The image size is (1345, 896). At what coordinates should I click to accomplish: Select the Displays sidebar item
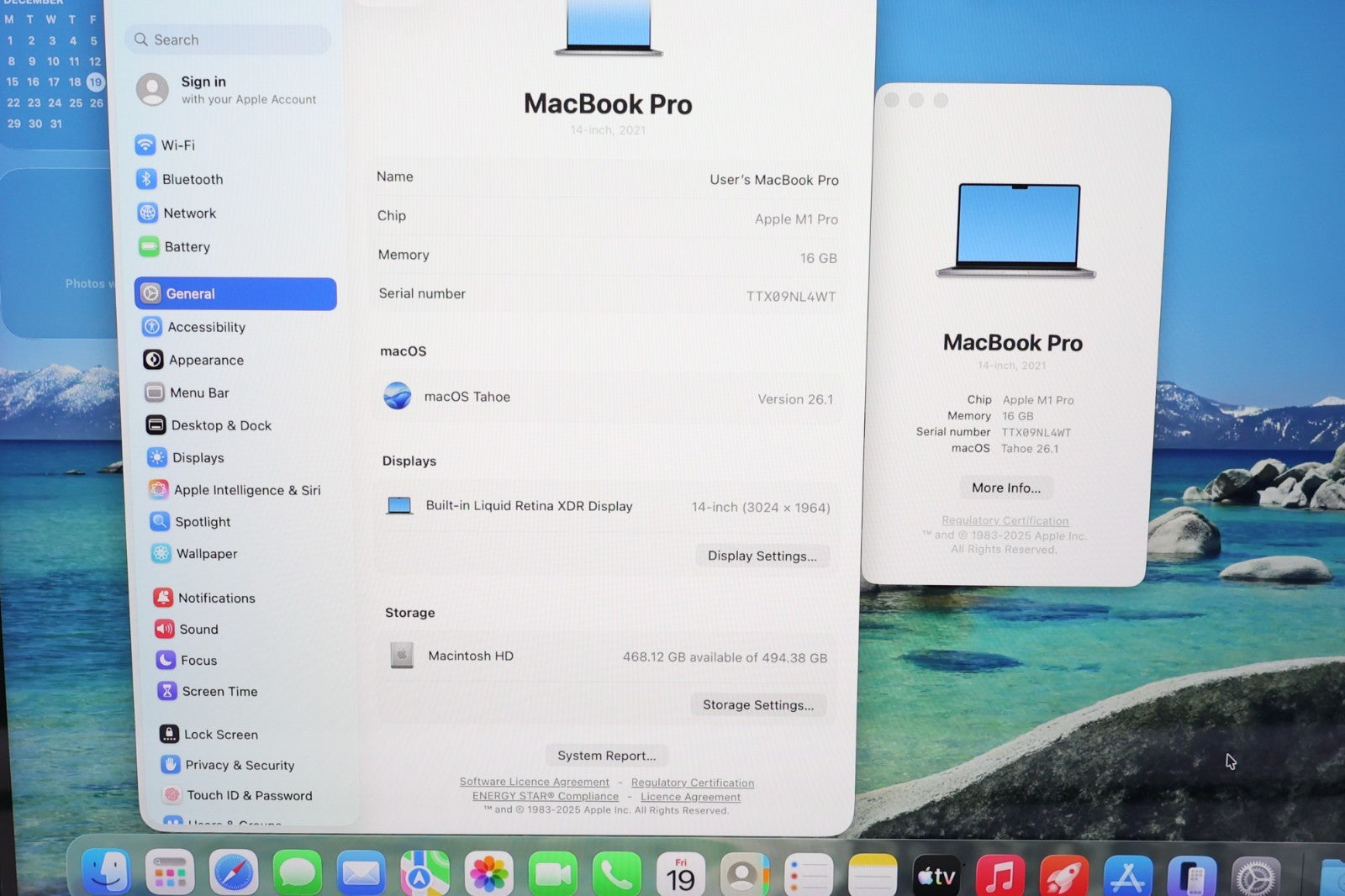point(198,458)
